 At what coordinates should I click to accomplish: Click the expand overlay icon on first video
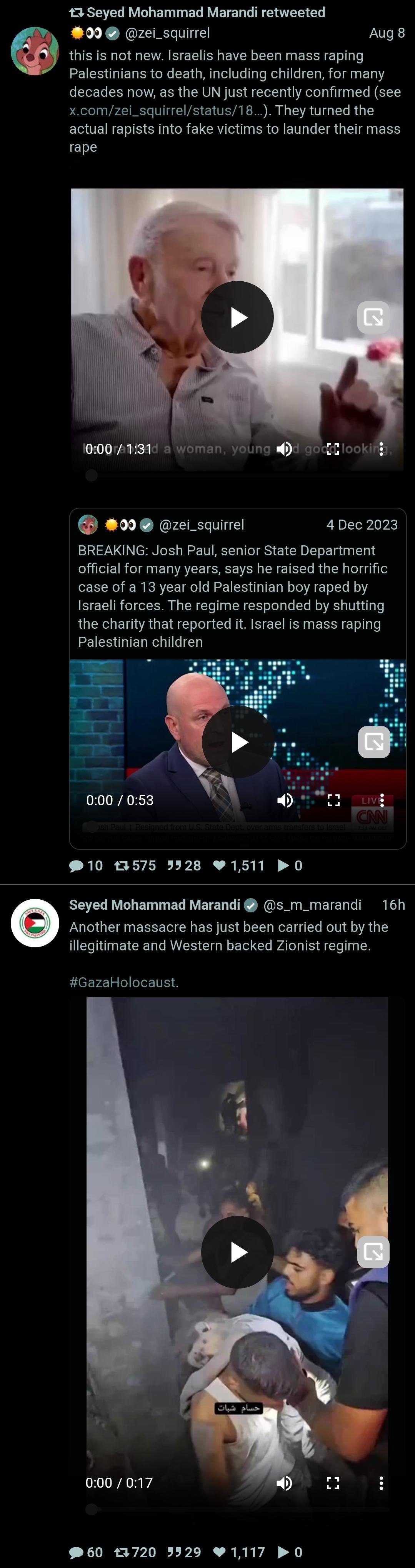click(373, 317)
